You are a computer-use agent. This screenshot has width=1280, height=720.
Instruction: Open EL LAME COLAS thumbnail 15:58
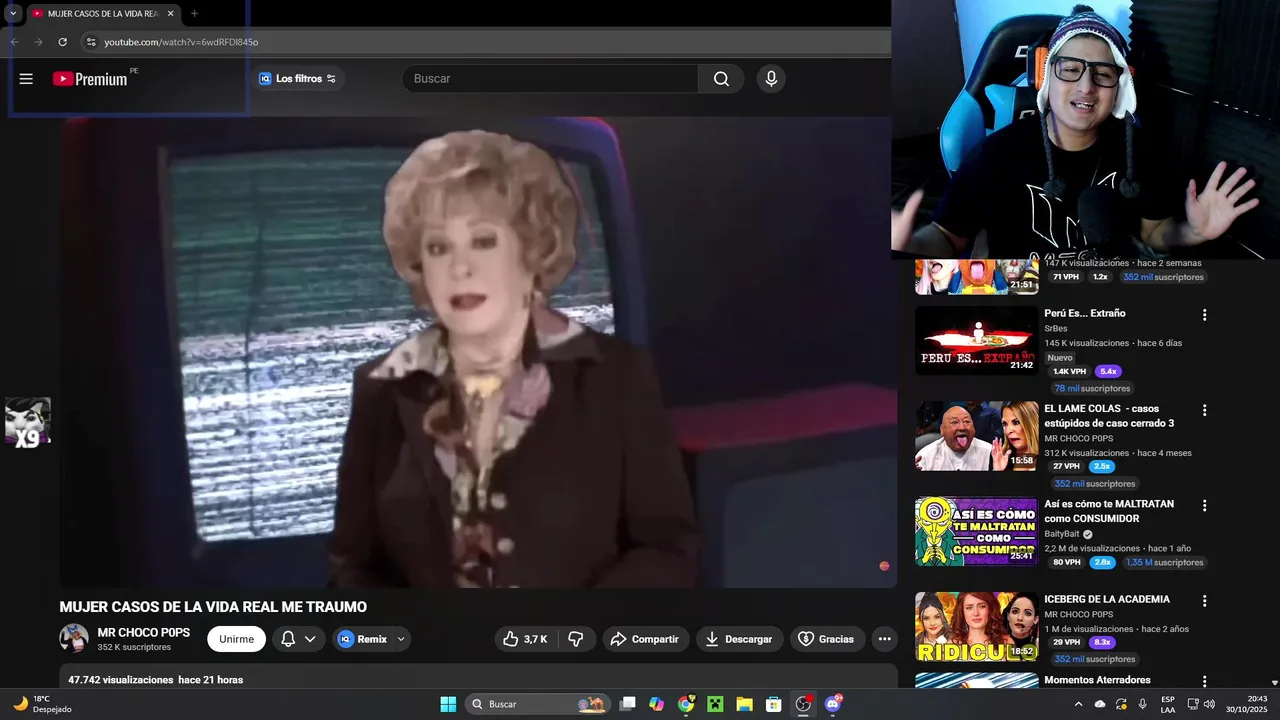[x=977, y=436]
